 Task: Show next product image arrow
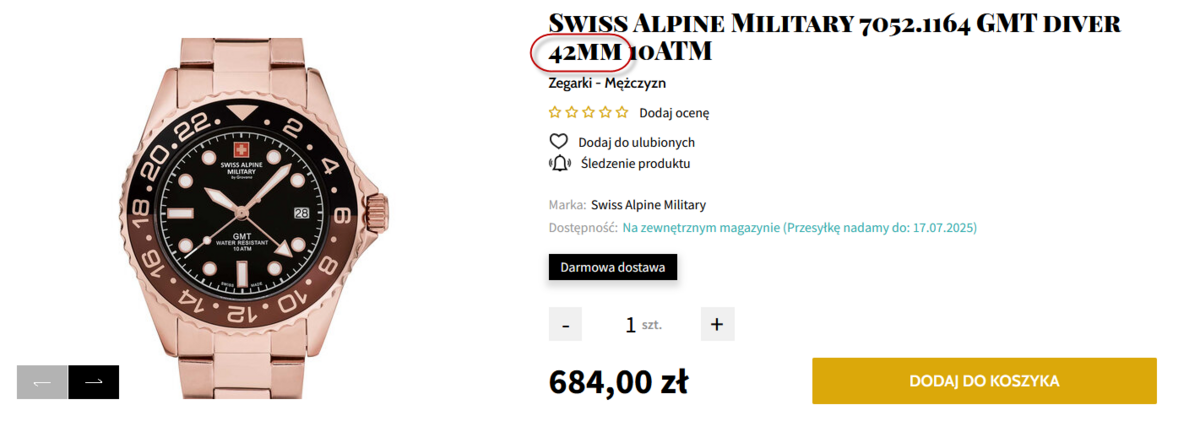[x=94, y=382]
